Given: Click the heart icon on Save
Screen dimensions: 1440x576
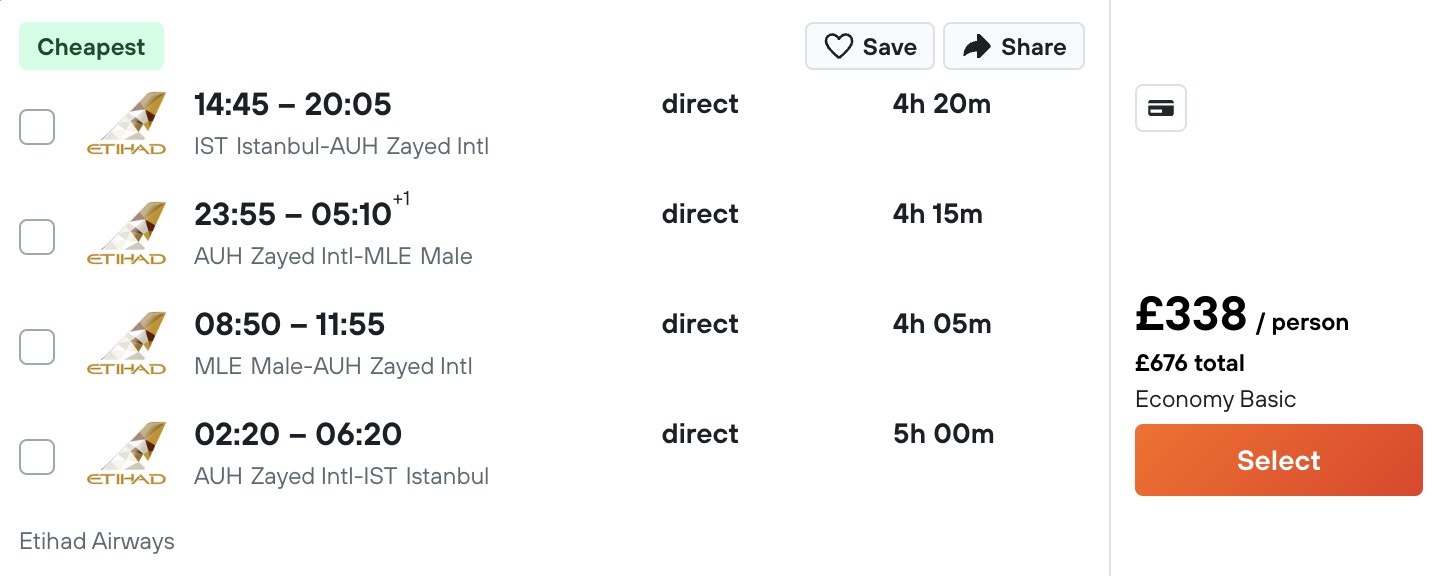Looking at the screenshot, I should coord(838,47).
